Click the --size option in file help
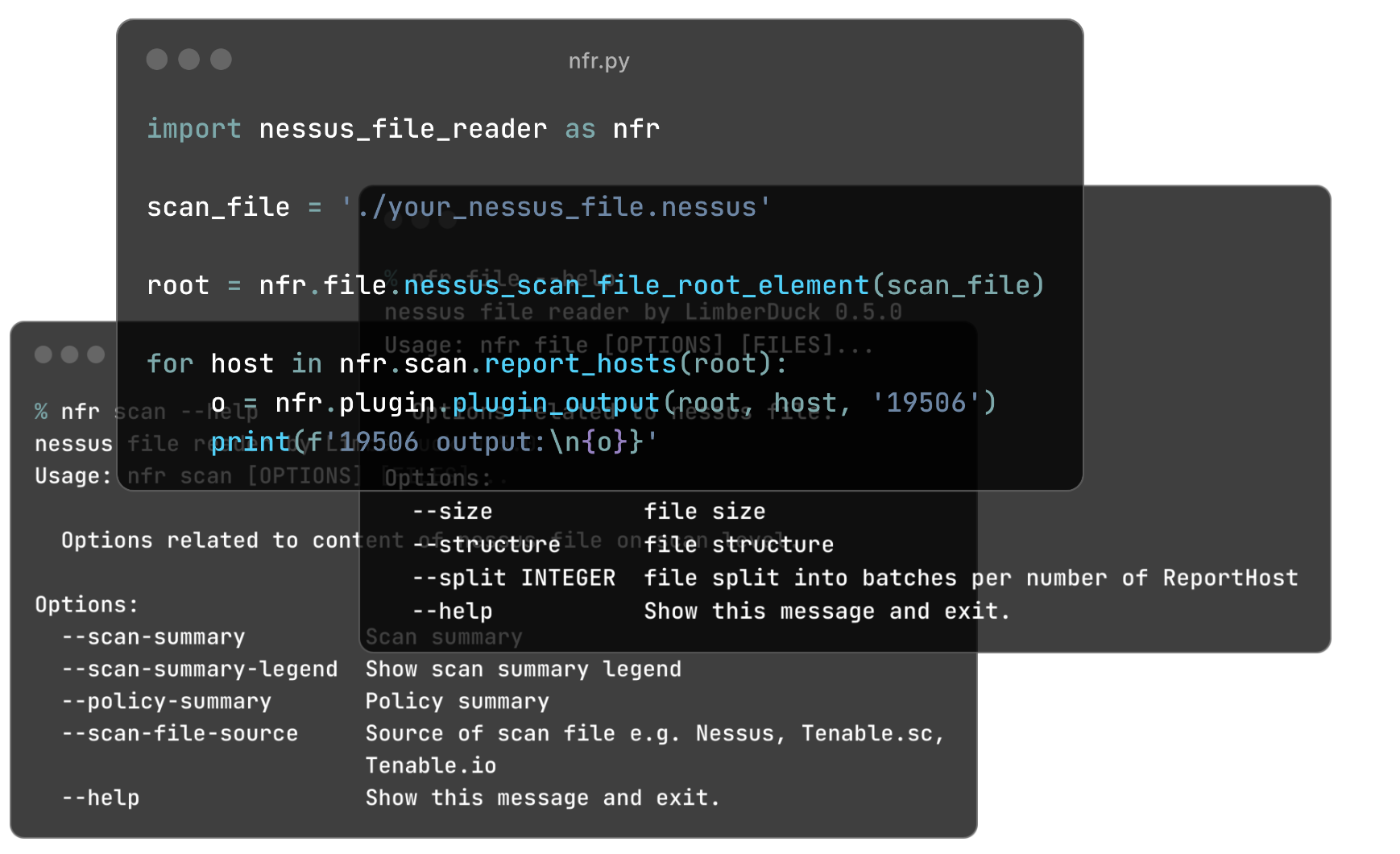The width and height of the screenshot is (1400, 854). tap(452, 512)
